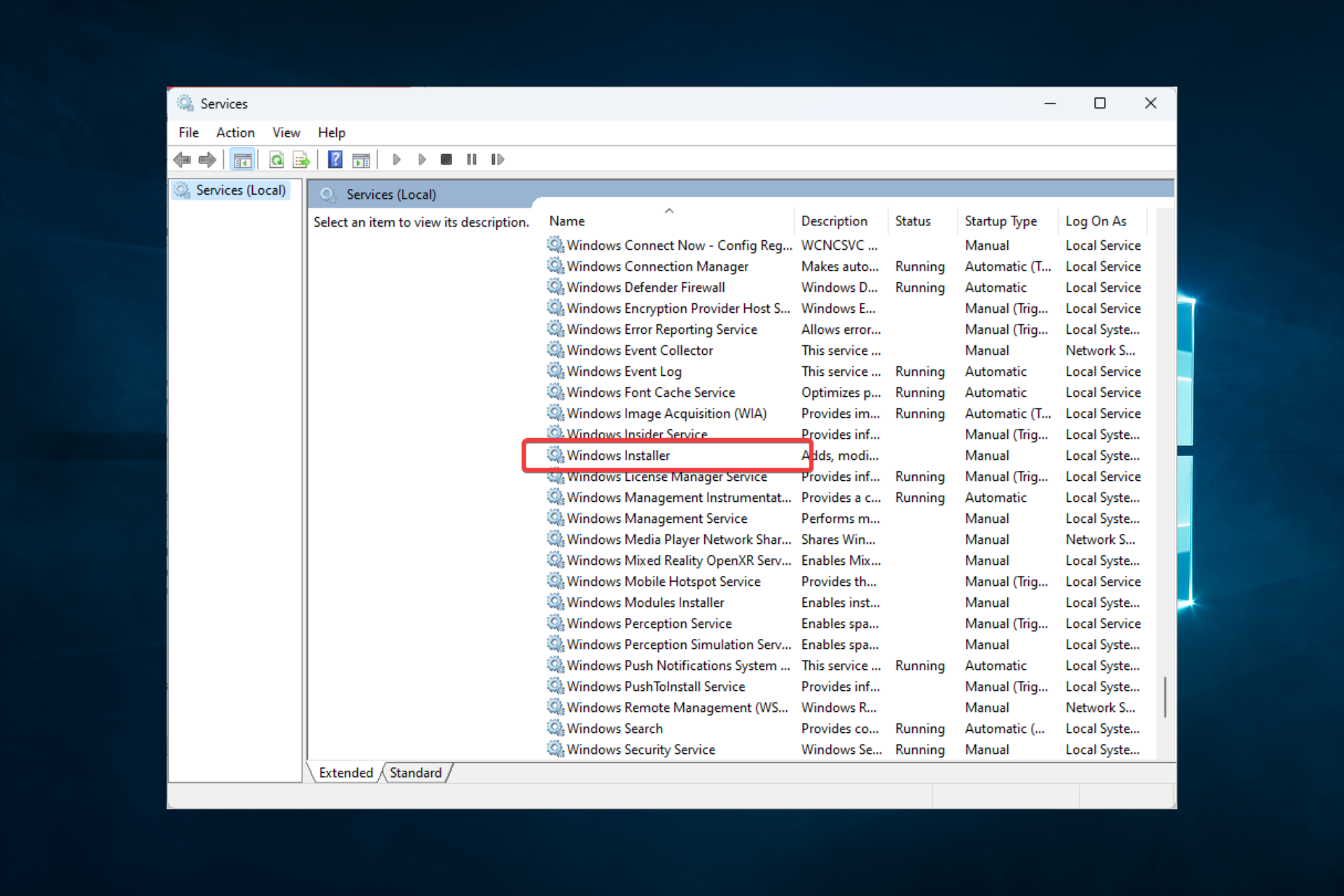Open the View menu
Screen dimensions: 1344x896
(x=286, y=132)
